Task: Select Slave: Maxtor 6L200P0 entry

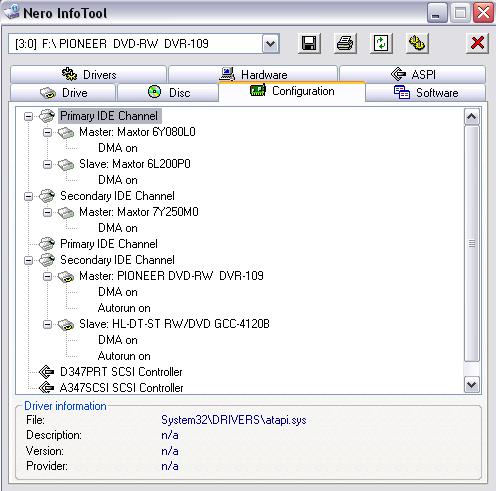Action: click(x=135, y=164)
